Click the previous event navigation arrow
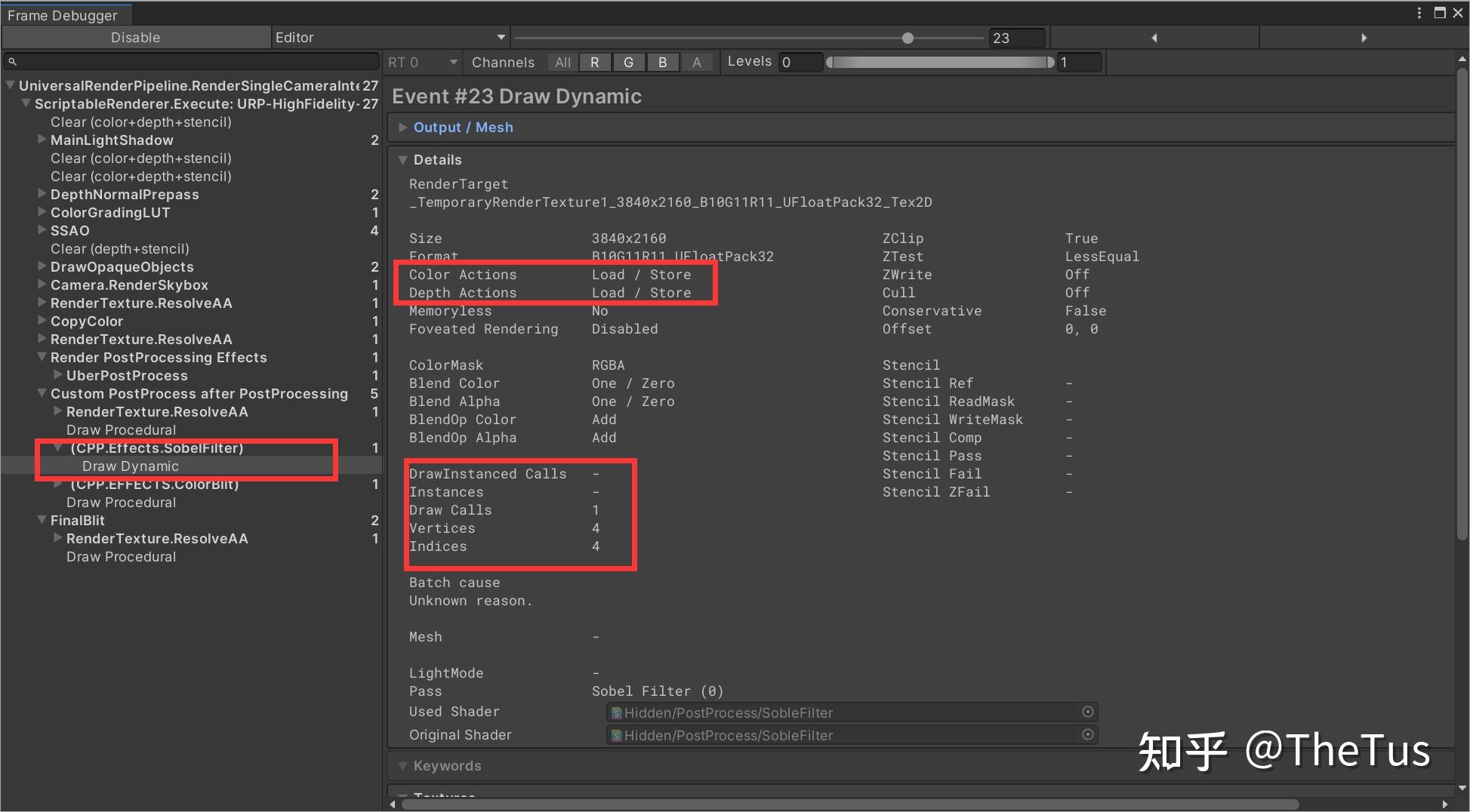This screenshot has width=1470, height=812. click(1154, 37)
